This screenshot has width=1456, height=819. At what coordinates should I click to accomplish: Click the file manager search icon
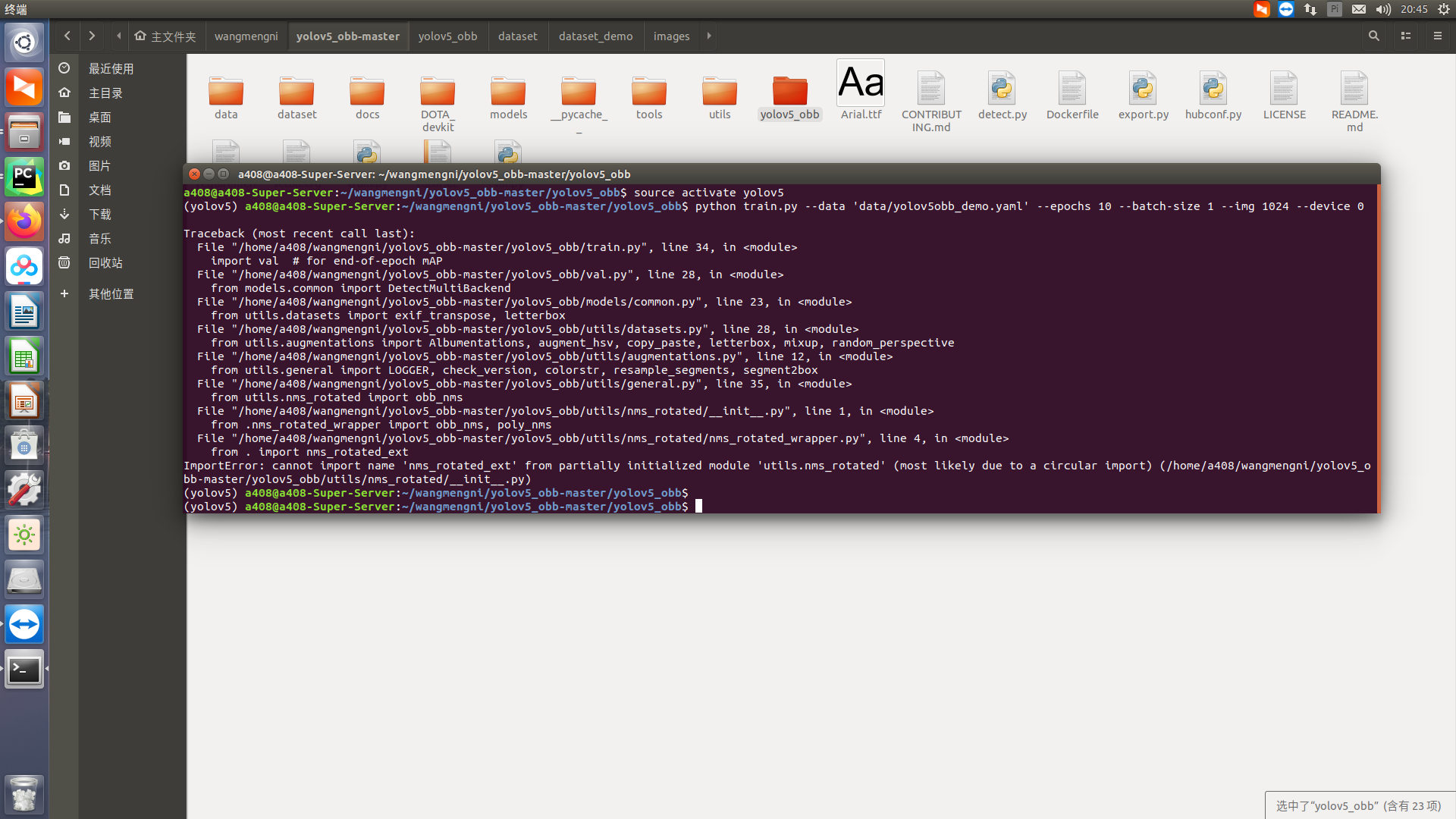(x=1373, y=36)
